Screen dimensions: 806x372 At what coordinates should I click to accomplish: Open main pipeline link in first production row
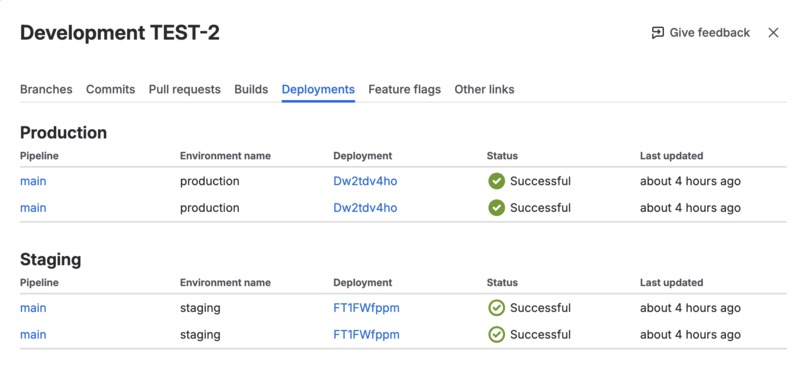(33, 181)
